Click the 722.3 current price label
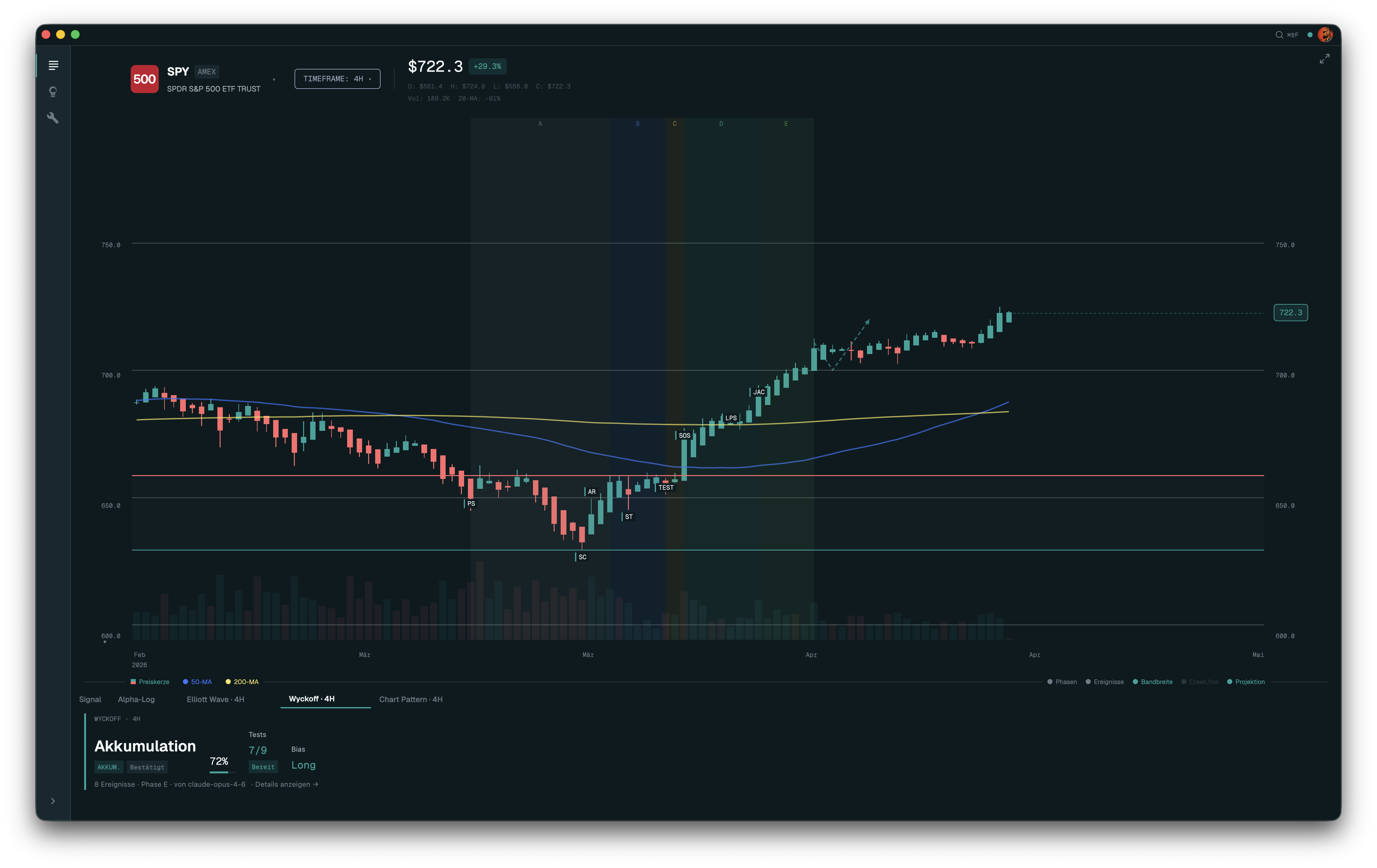 1291,313
